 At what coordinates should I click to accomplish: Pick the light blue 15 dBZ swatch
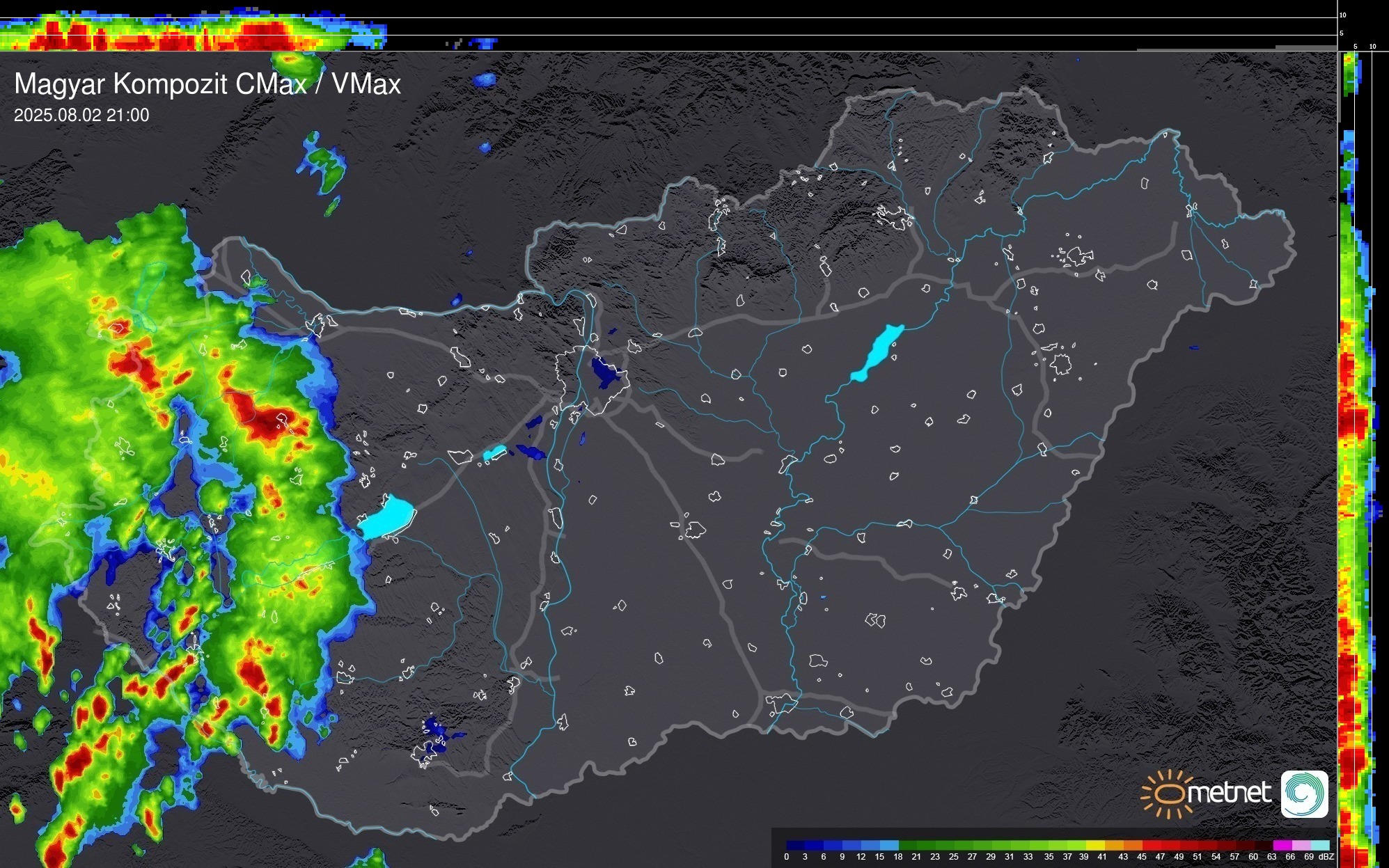pos(889,845)
